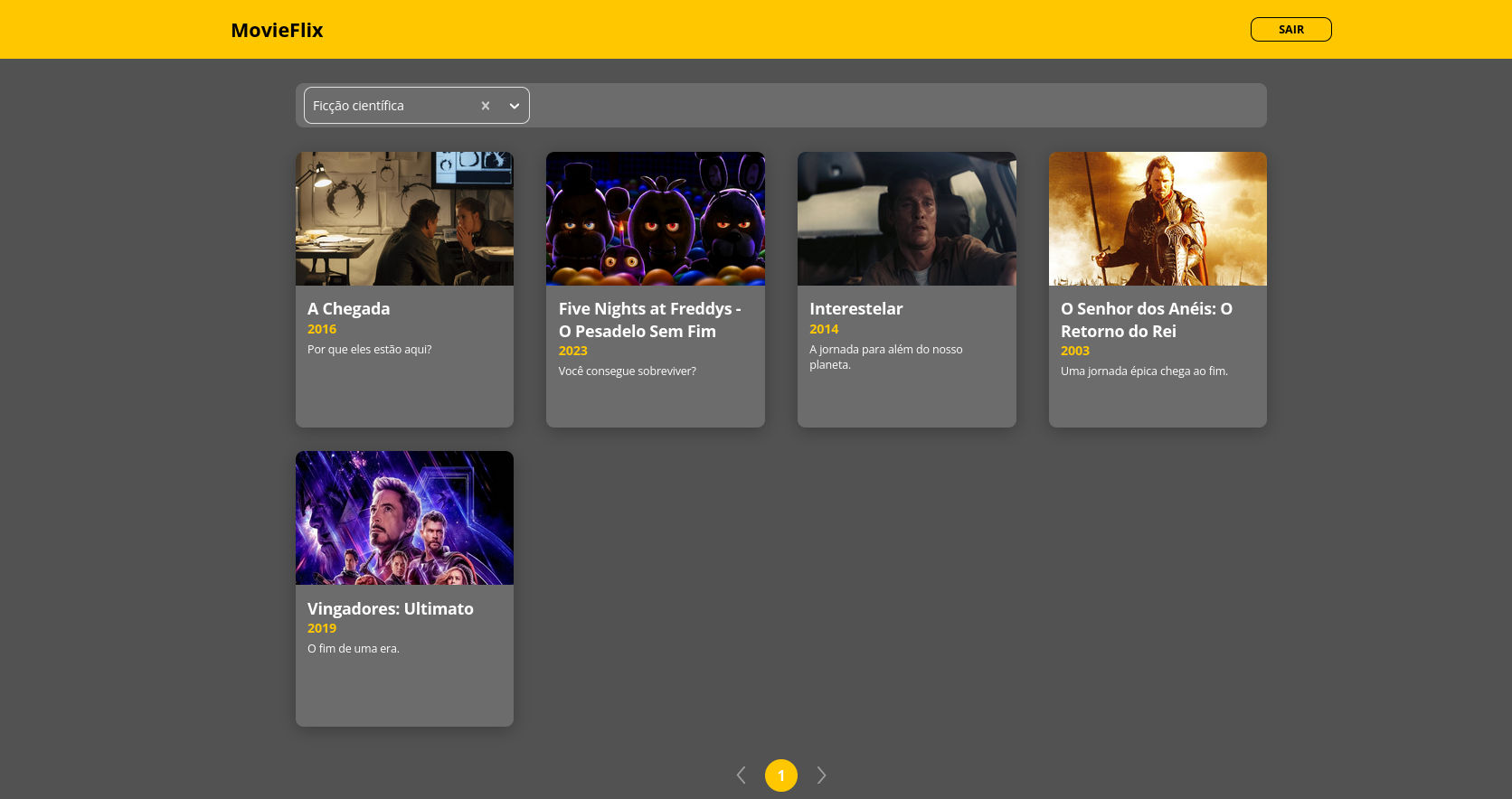1512x799 pixels.
Task: Go to next page arrow
Action: [x=821, y=775]
